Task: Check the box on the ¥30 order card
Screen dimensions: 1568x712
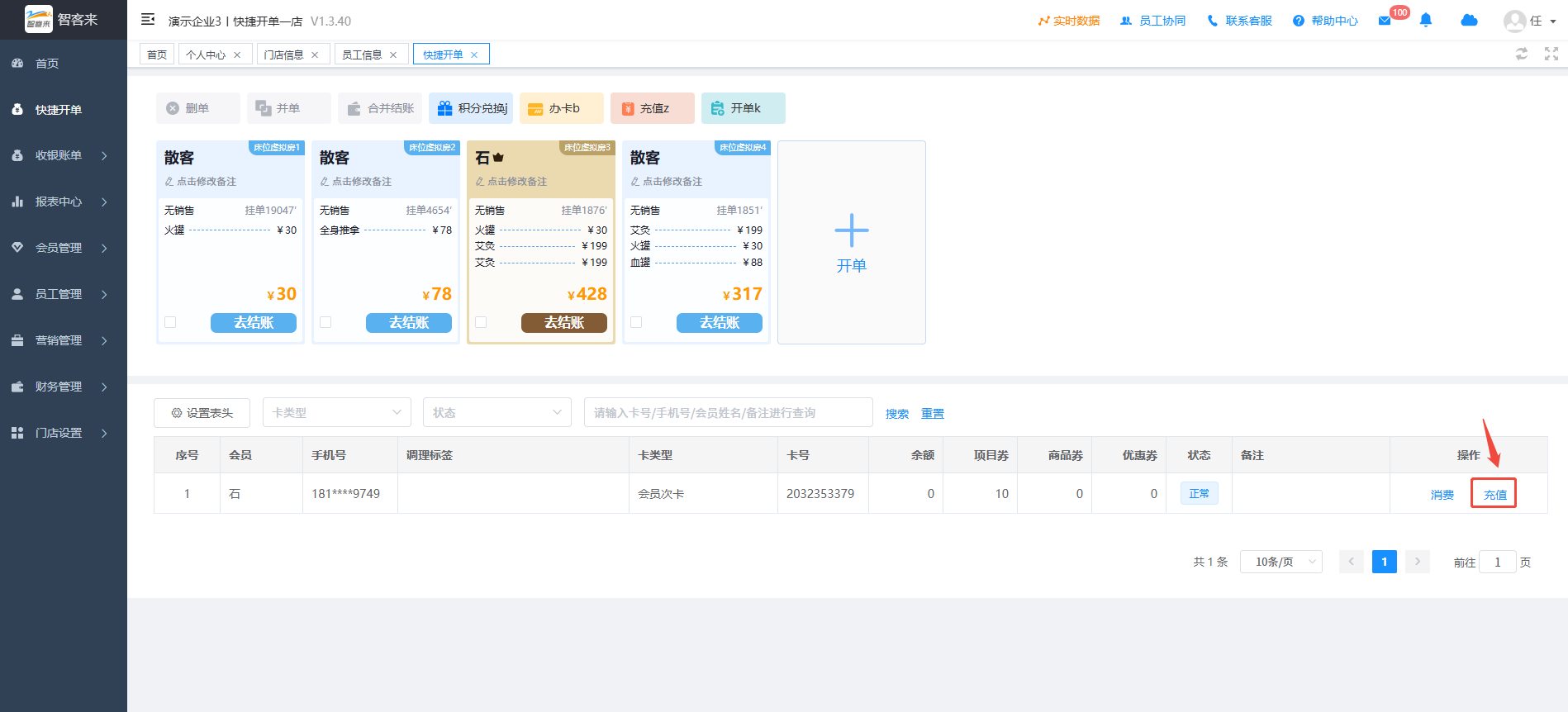Action: 170,322
